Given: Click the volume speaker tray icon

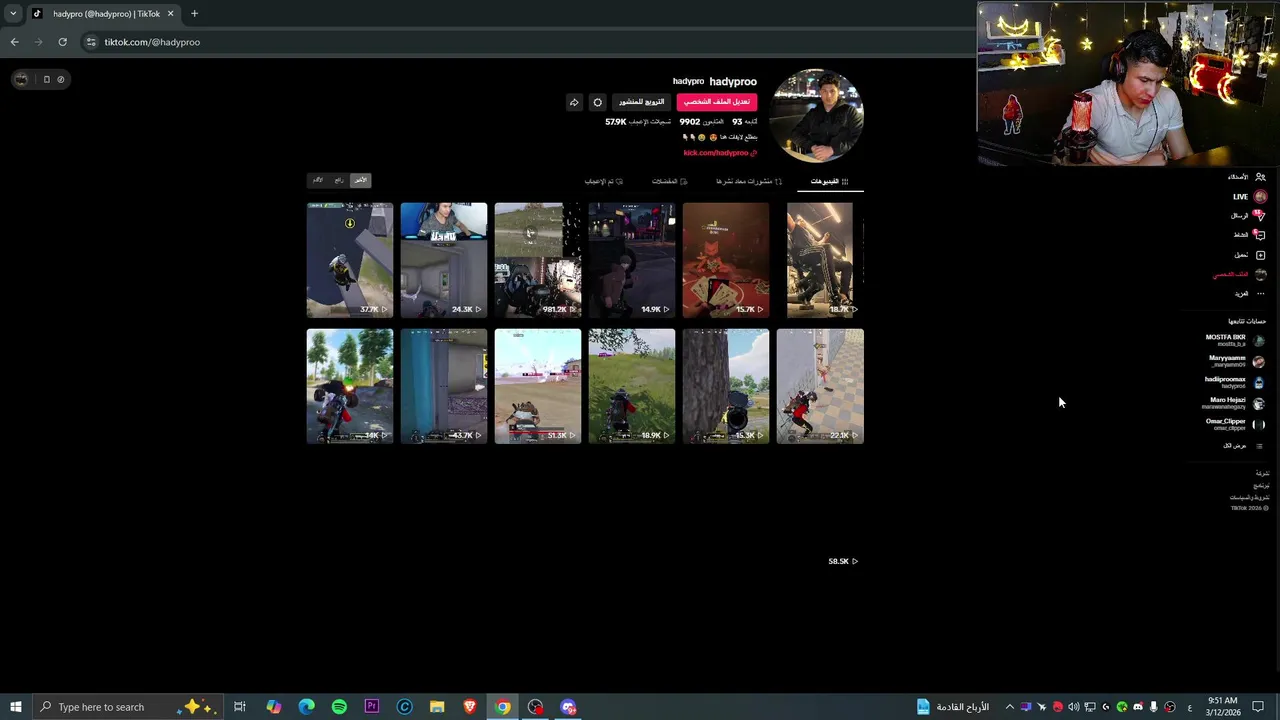Looking at the screenshot, I should pyautogui.click(x=1073, y=707).
